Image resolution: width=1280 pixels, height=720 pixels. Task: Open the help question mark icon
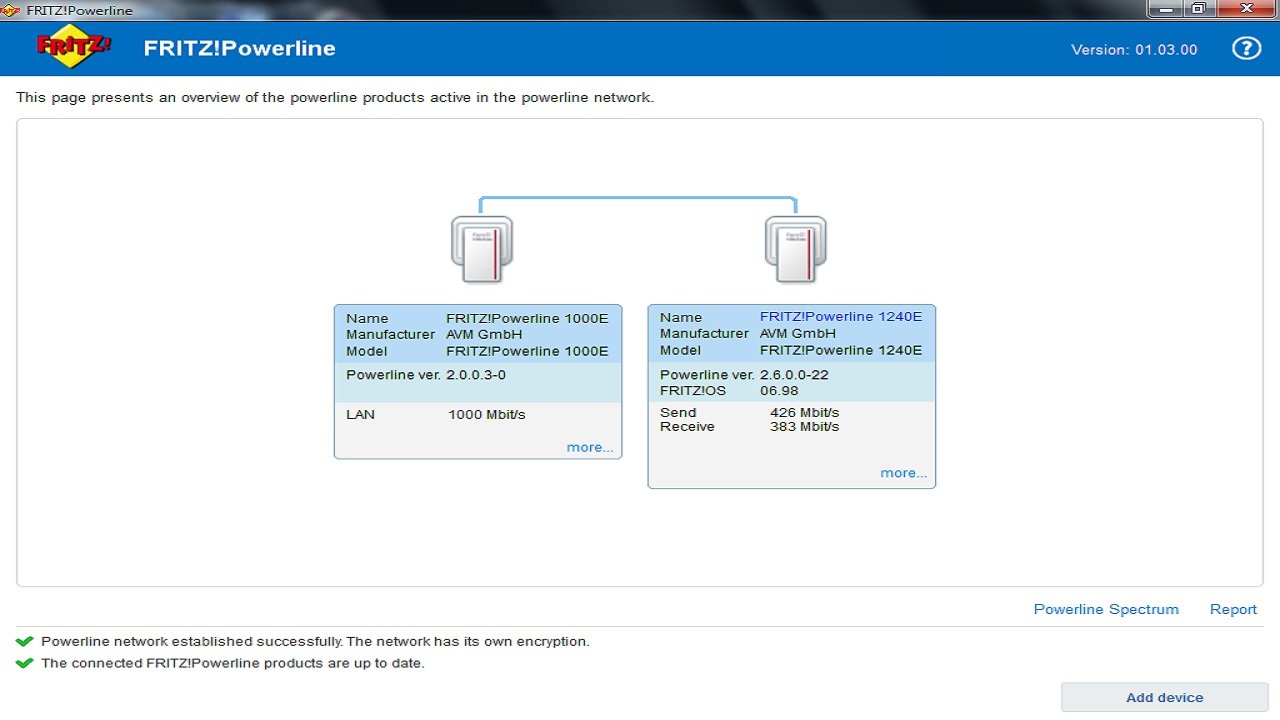pyautogui.click(x=1246, y=48)
